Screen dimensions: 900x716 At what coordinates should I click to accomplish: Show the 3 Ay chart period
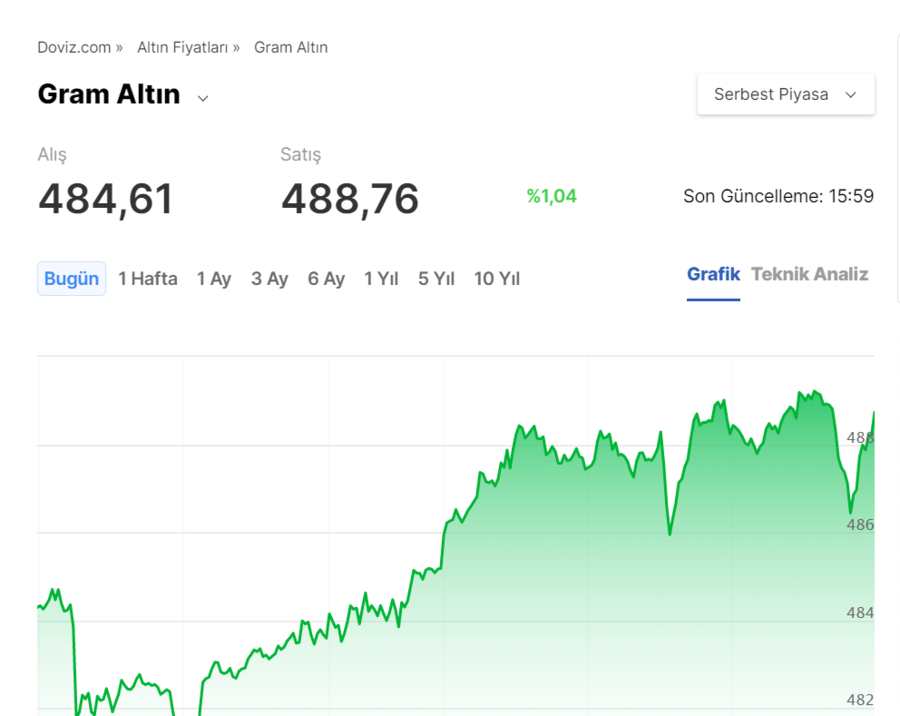coord(269,278)
